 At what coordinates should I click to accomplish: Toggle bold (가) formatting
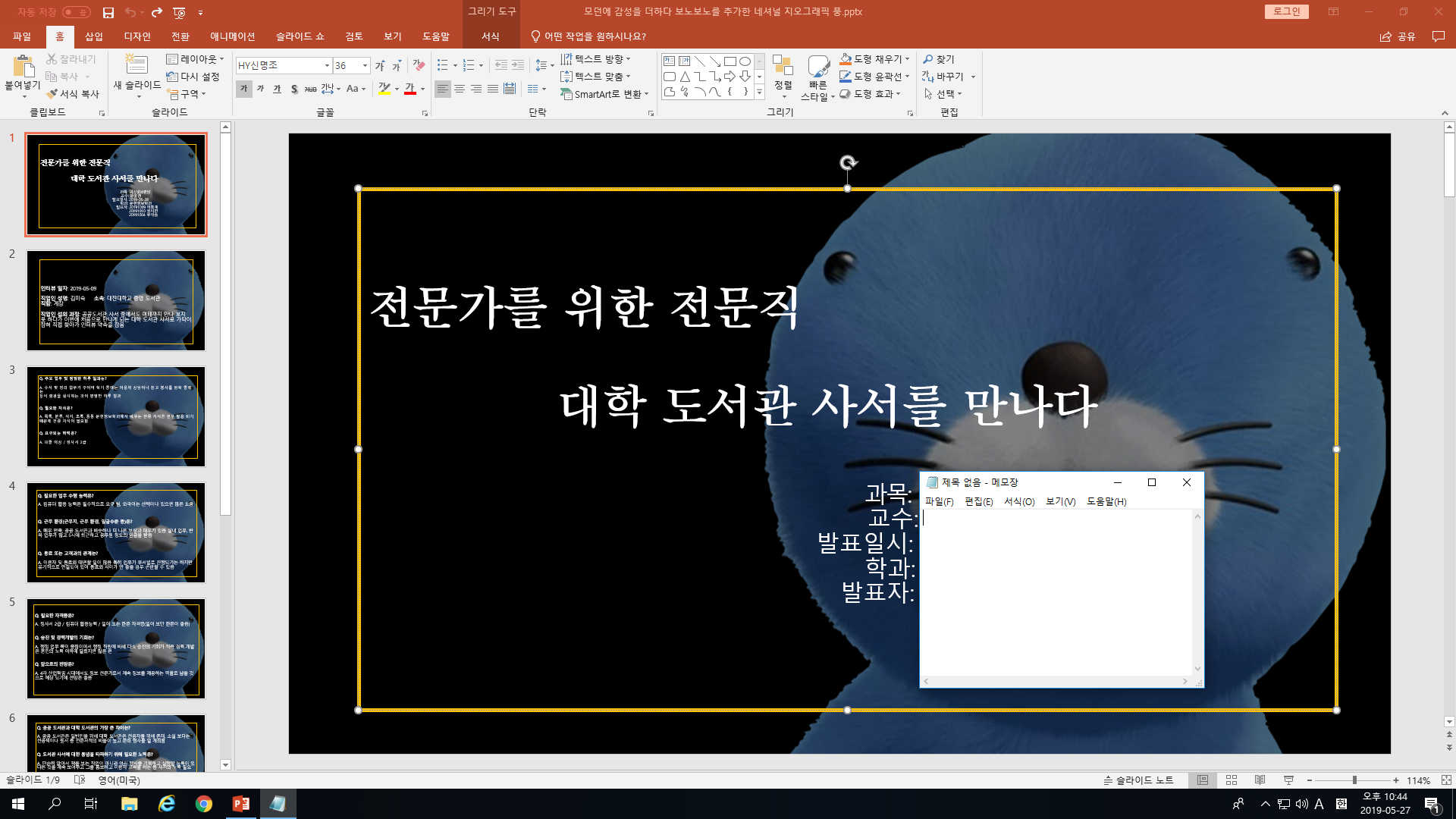tap(243, 89)
